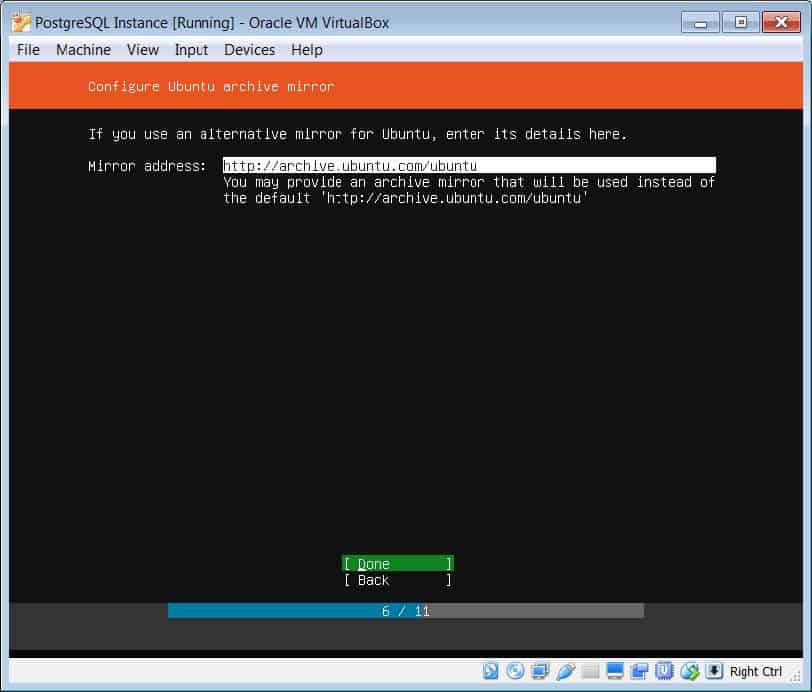Viewport: 812px width, 692px height.
Task: Open the shared folders indicator icon
Action: tap(589, 671)
